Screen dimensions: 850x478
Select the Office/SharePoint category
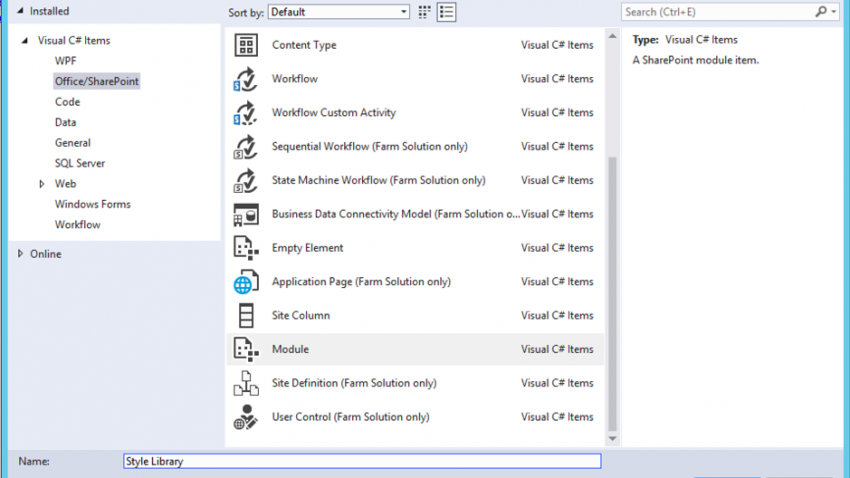[96, 81]
